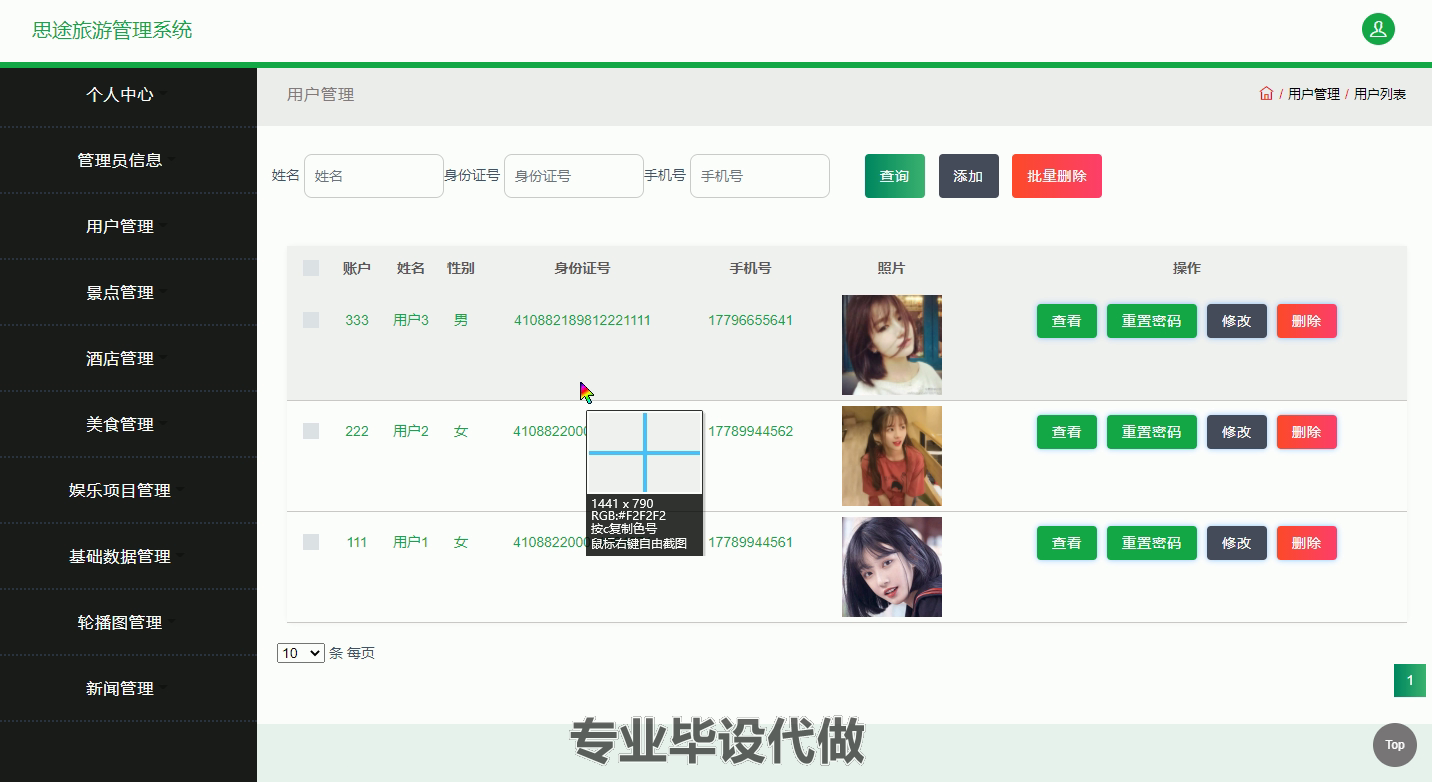1432x782 pixels.
Task: Expand 酒店管理 sidebar menu
Action: click(x=128, y=358)
